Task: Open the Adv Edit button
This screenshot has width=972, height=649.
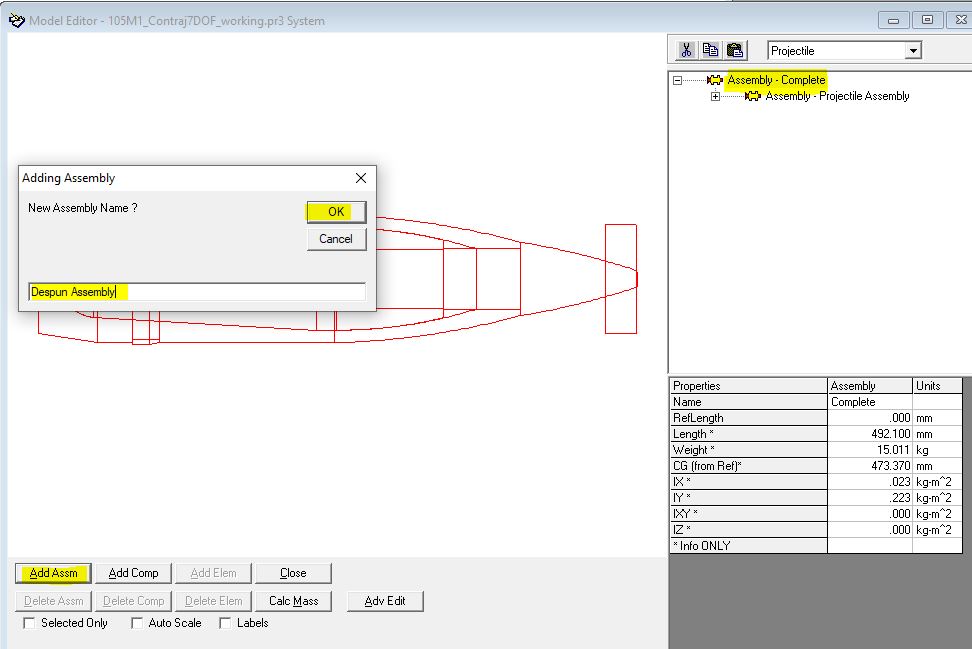Action: click(385, 601)
